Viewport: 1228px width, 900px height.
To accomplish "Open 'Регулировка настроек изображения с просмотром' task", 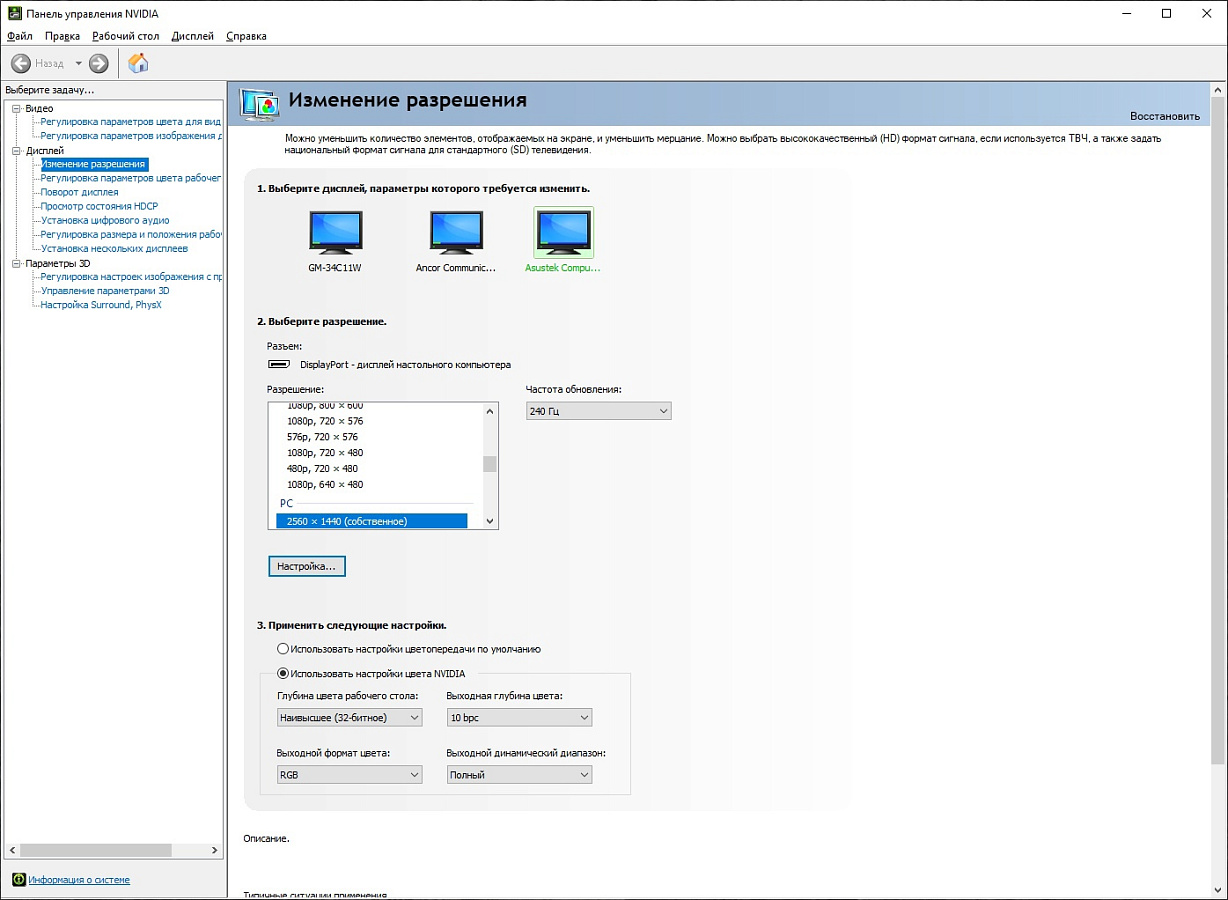I will tap(131, 277).
